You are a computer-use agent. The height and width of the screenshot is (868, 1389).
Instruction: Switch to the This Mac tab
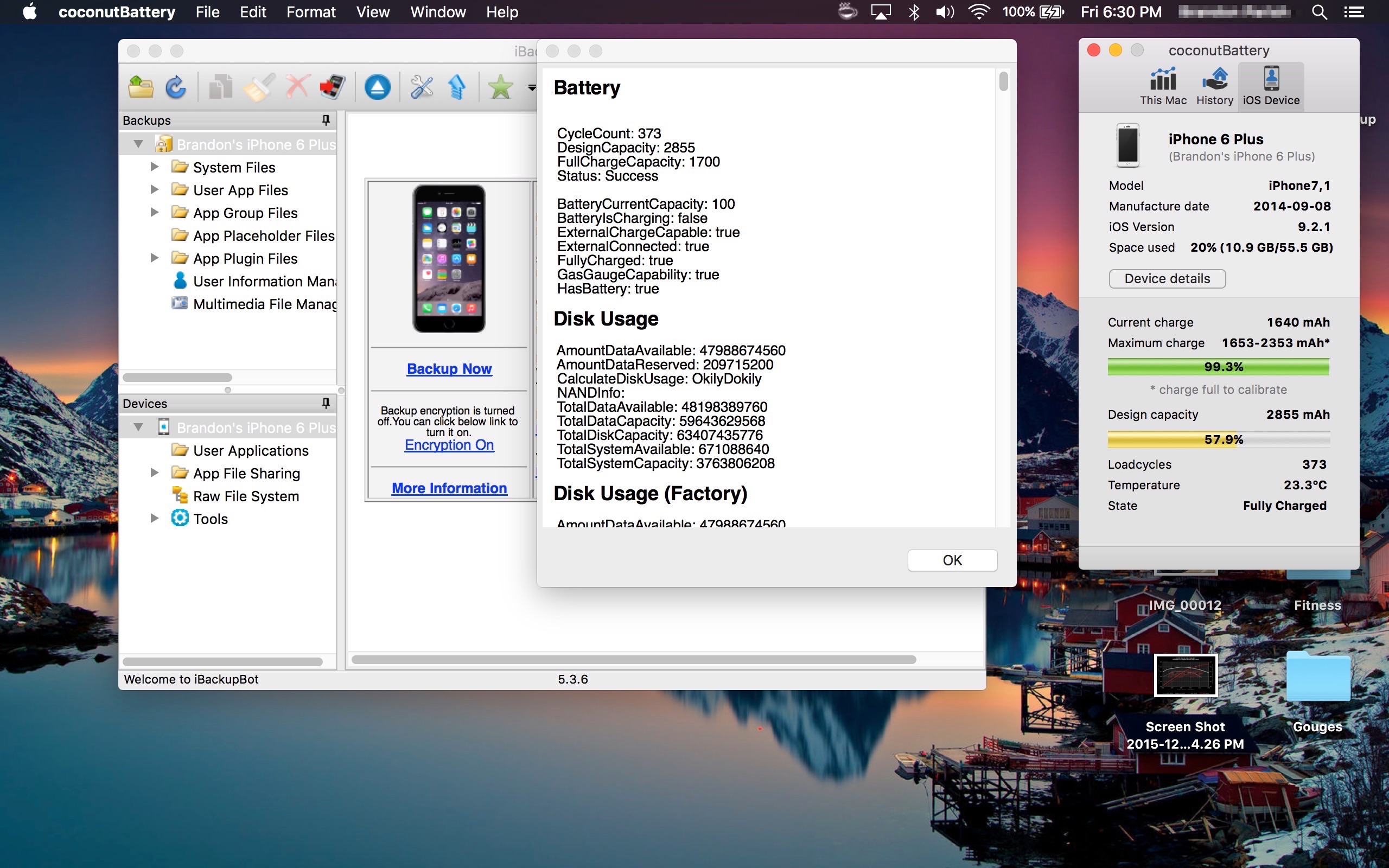pos(1163,86)
